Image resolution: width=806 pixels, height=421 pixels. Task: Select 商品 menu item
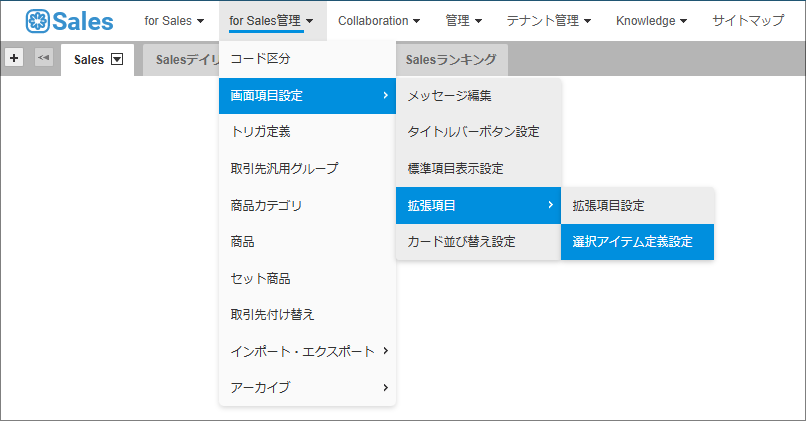(x=307, y=242)
